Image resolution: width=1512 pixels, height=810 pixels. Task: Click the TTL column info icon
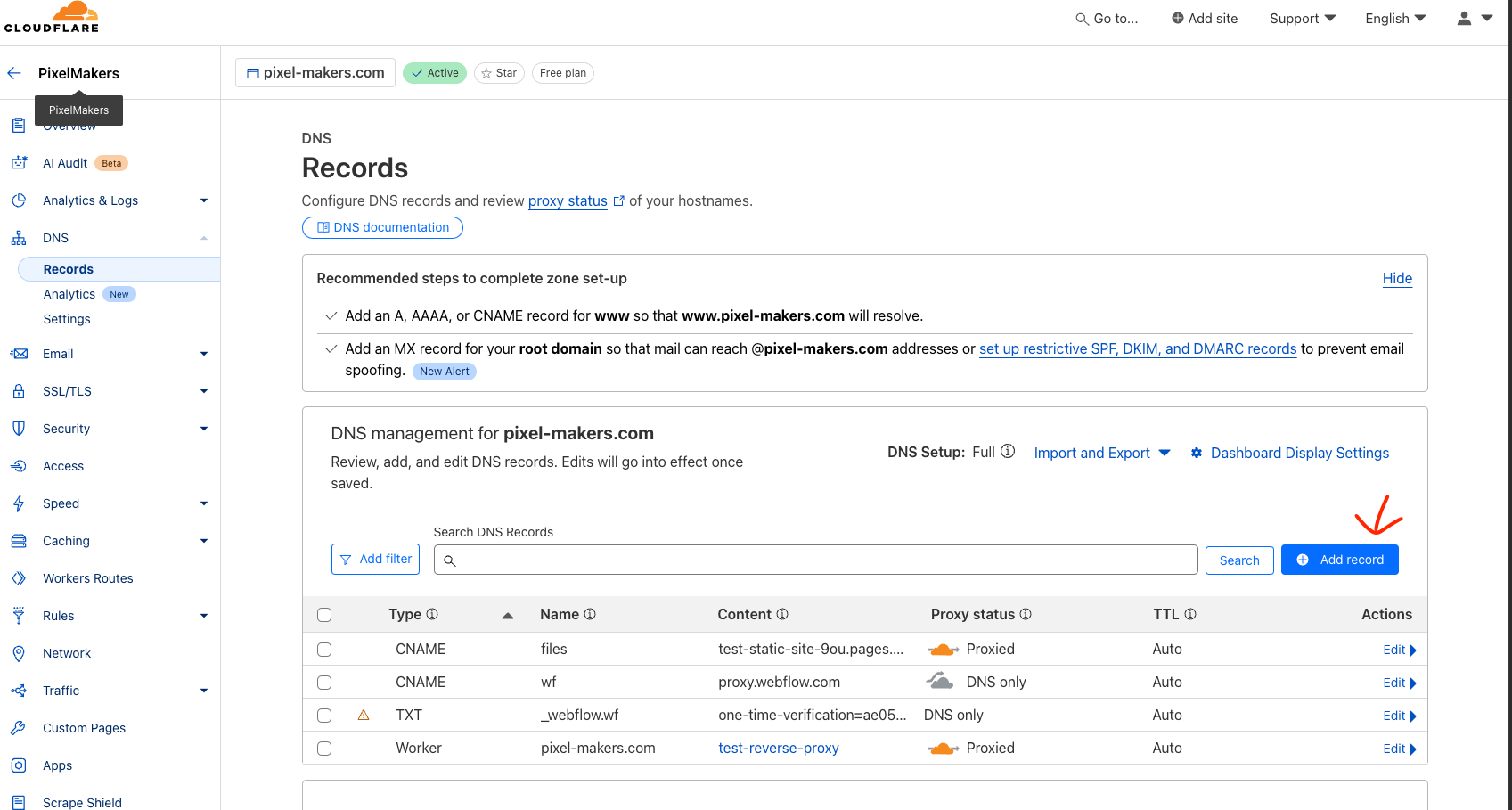[1190, 614]
